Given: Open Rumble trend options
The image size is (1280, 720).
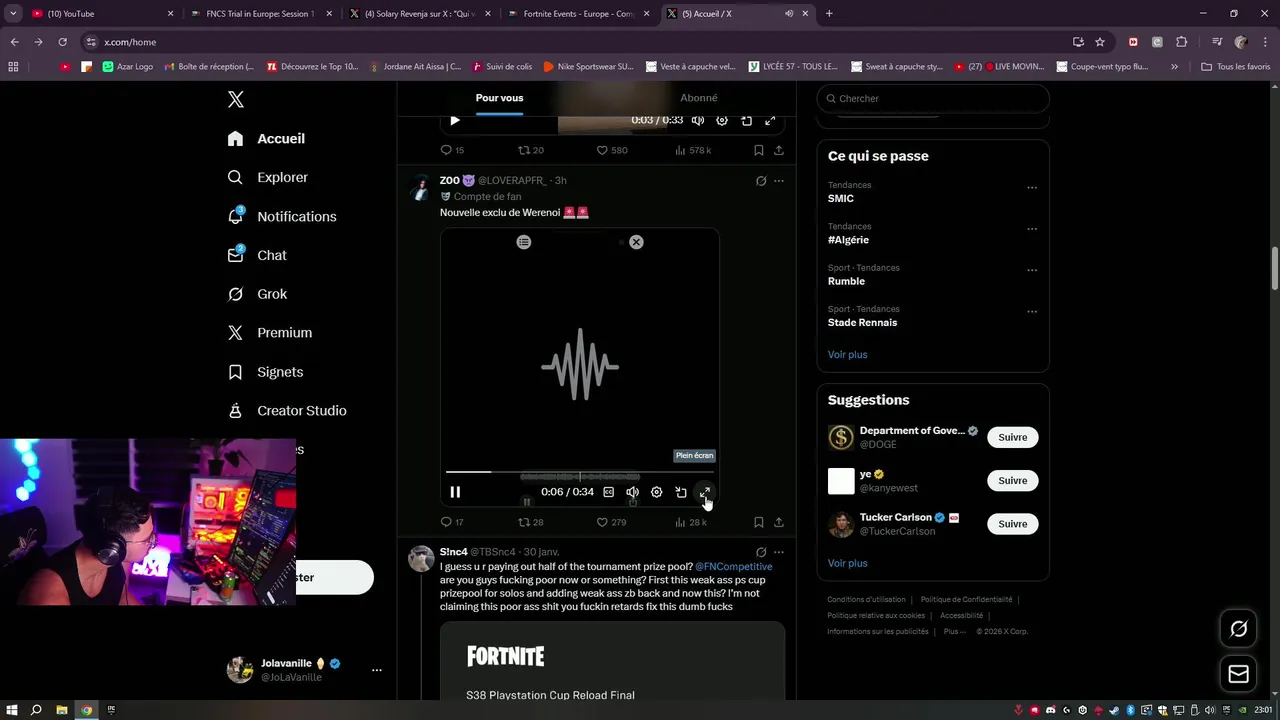Looking at the screenshot, I should 1032,270.
